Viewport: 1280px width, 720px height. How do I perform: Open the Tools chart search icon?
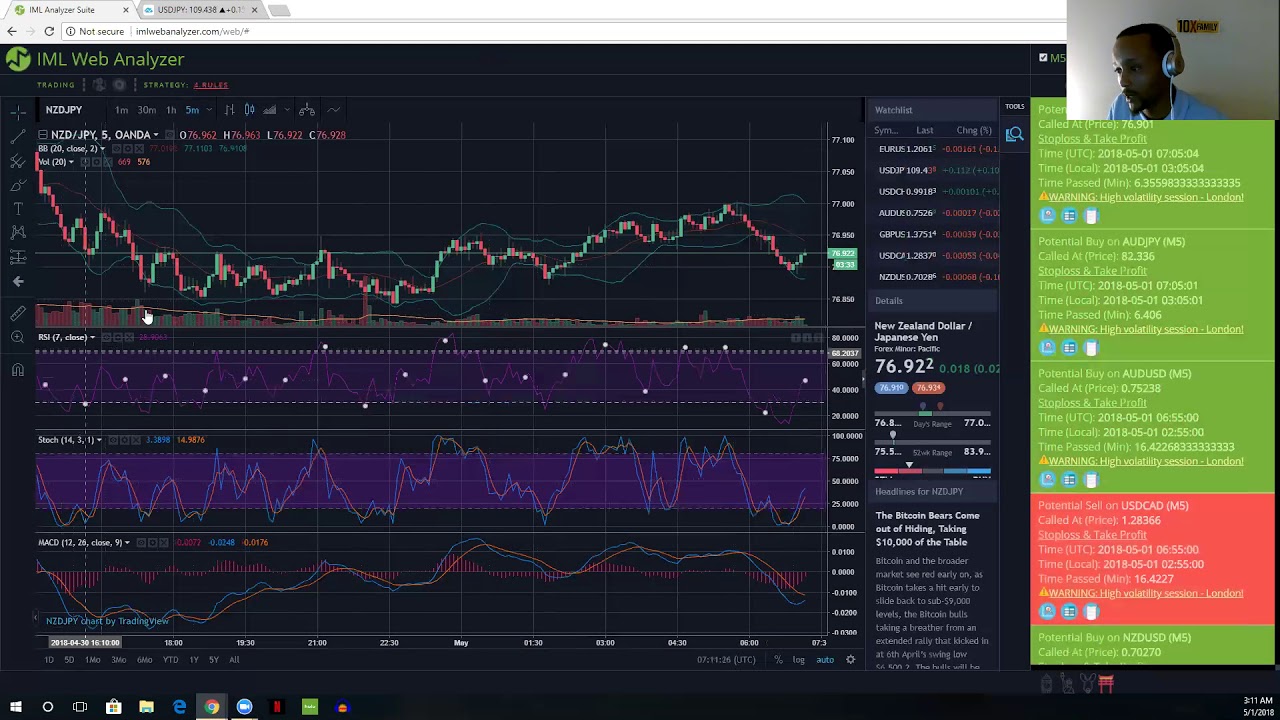tap(1014, 134)
